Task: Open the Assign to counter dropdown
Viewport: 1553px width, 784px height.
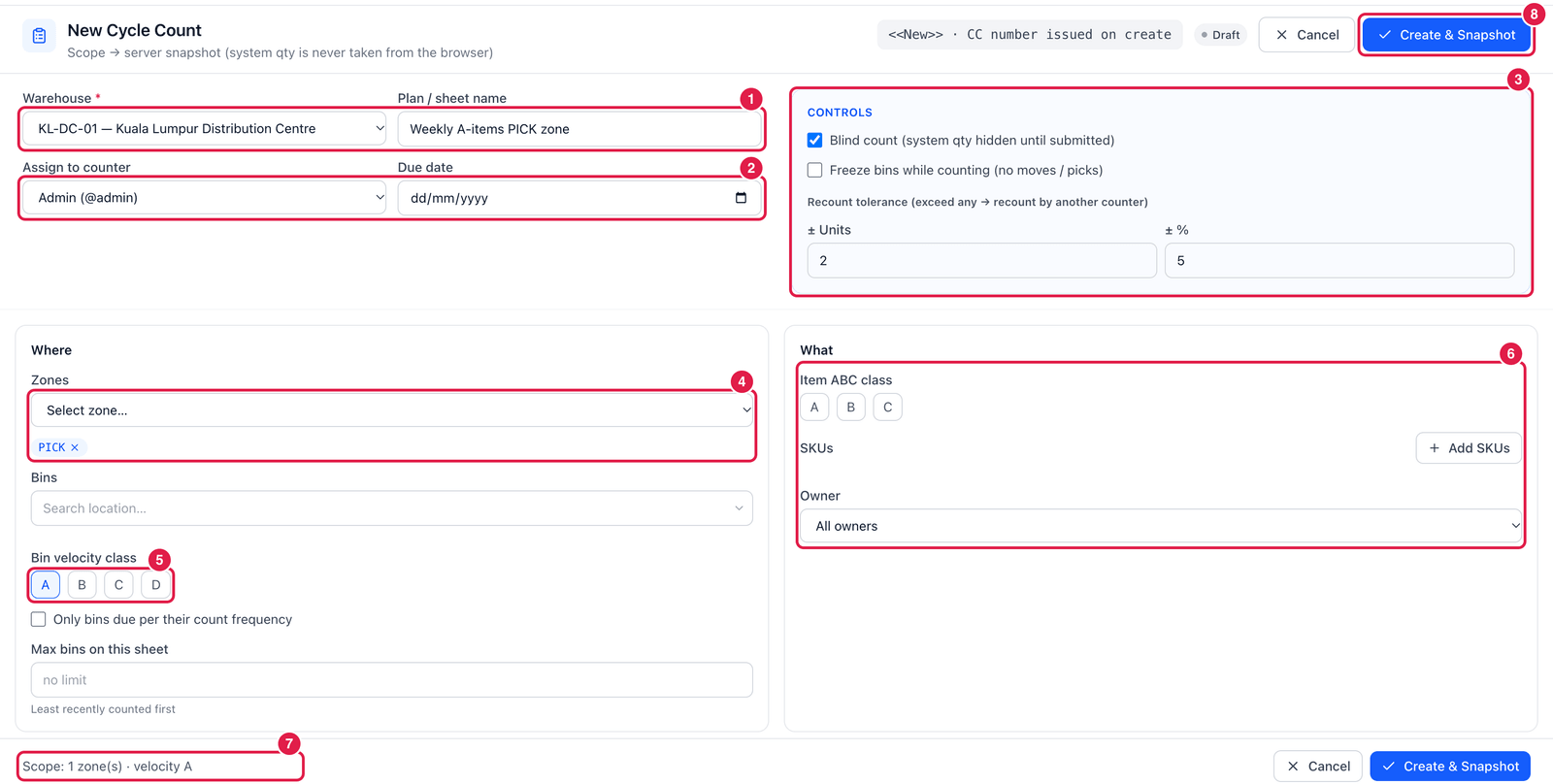Action: pyautogui.click(x=205, y=198)
